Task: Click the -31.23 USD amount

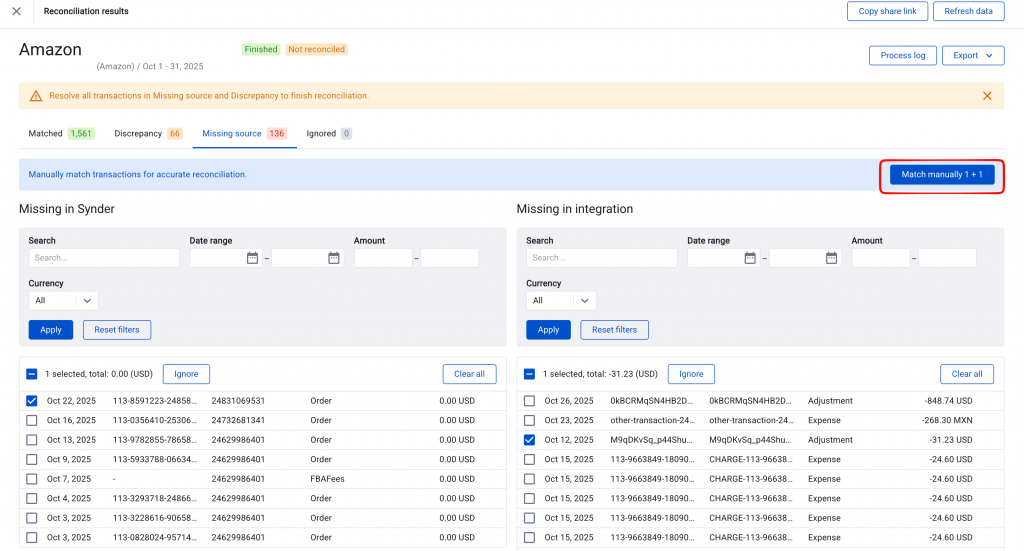Action: coord(951,440)
